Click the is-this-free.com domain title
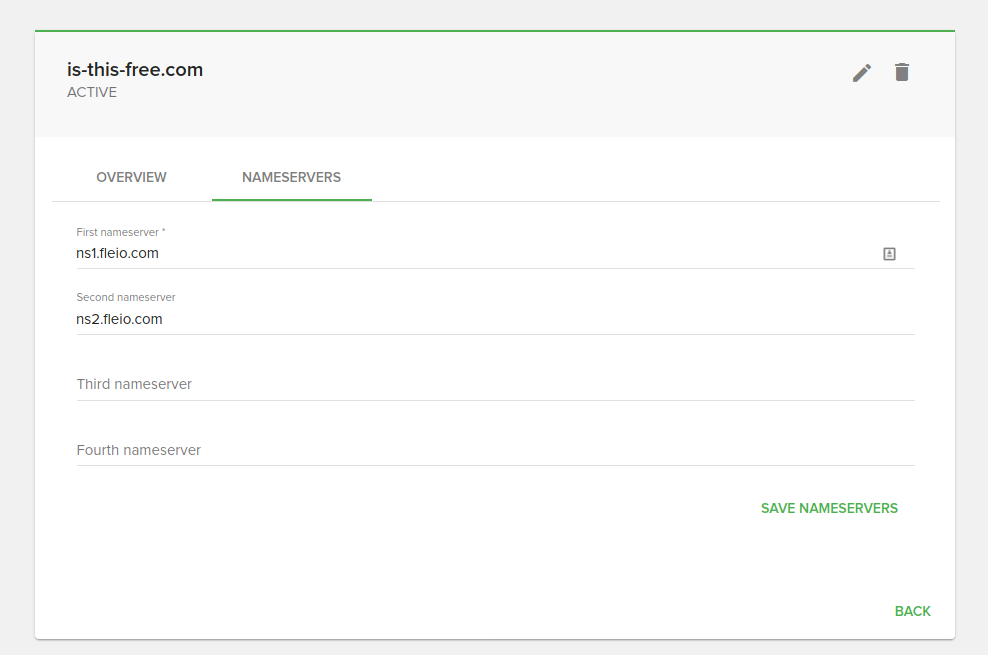 [135, 69]
